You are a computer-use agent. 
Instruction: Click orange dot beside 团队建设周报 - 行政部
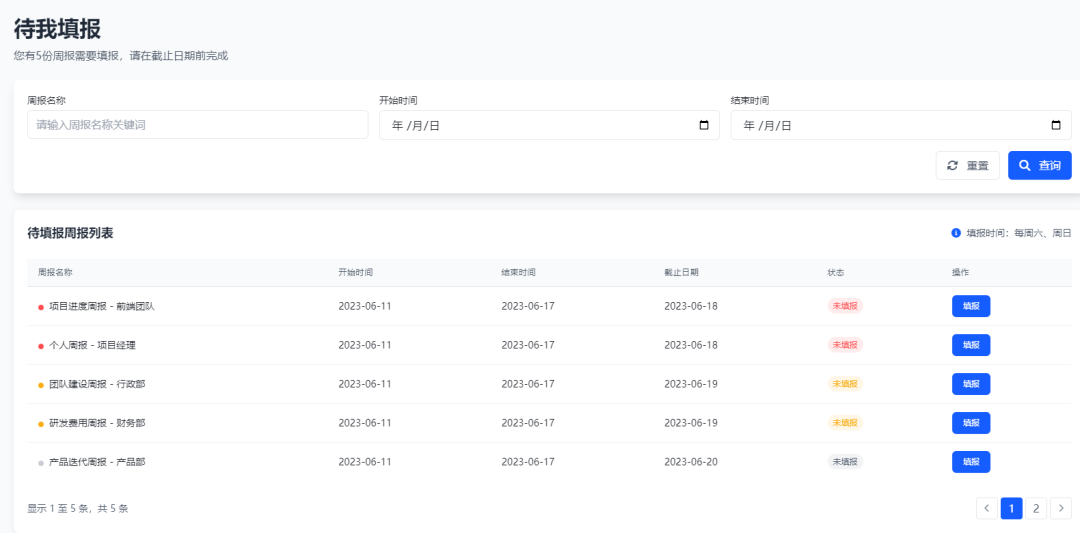tap(41, 385)
